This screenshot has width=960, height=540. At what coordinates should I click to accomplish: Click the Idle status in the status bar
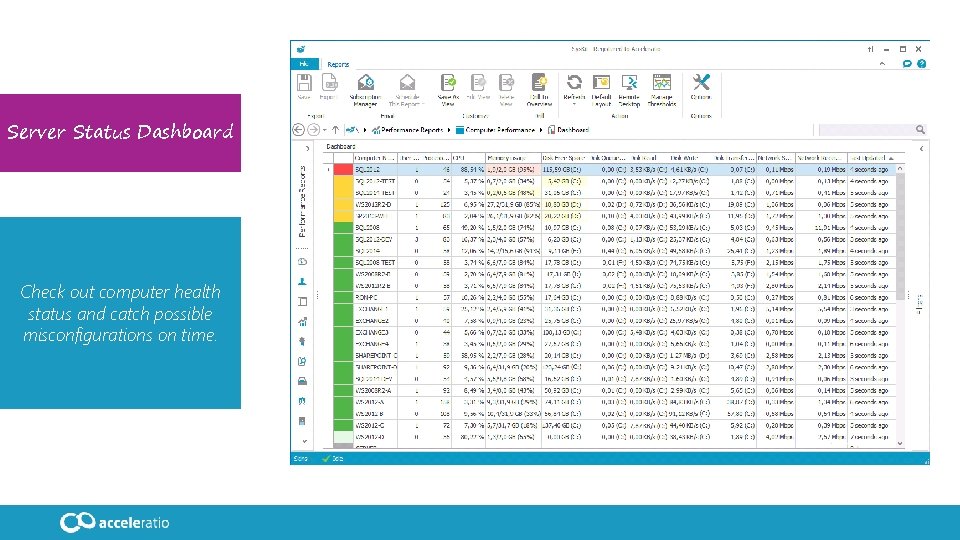[333, 459]
